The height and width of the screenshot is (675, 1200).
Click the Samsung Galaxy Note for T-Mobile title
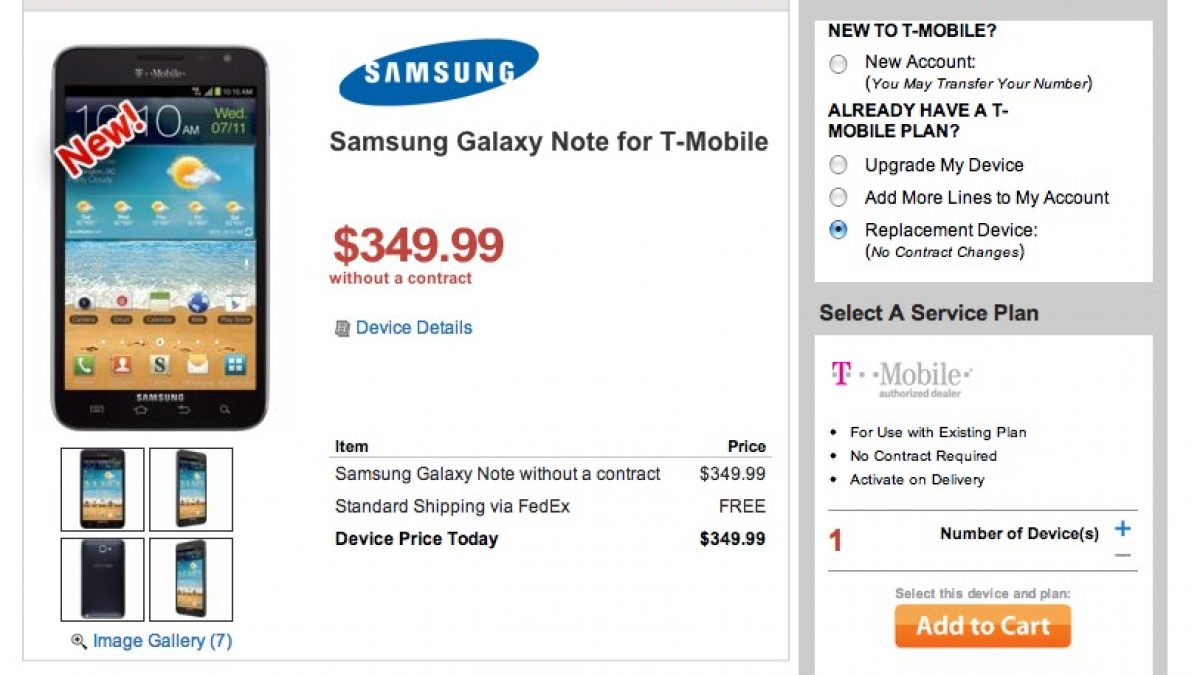pos(549,142)
